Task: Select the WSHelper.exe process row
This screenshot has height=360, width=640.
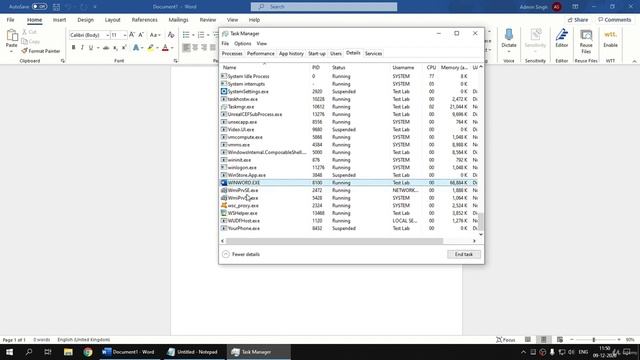Action: pos(349,213)
